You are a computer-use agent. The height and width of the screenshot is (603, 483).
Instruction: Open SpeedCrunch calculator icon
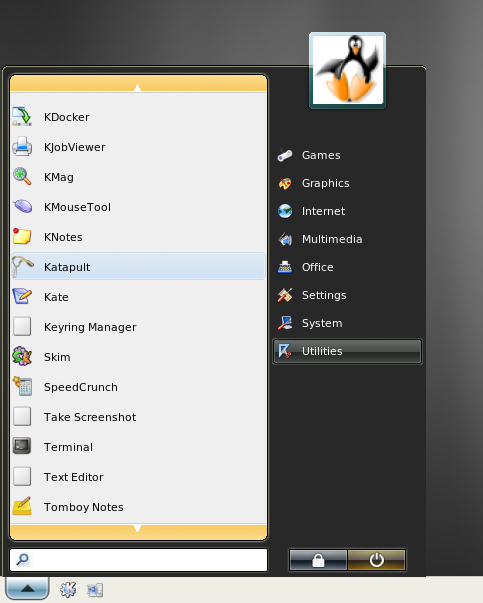pos(22,387)
